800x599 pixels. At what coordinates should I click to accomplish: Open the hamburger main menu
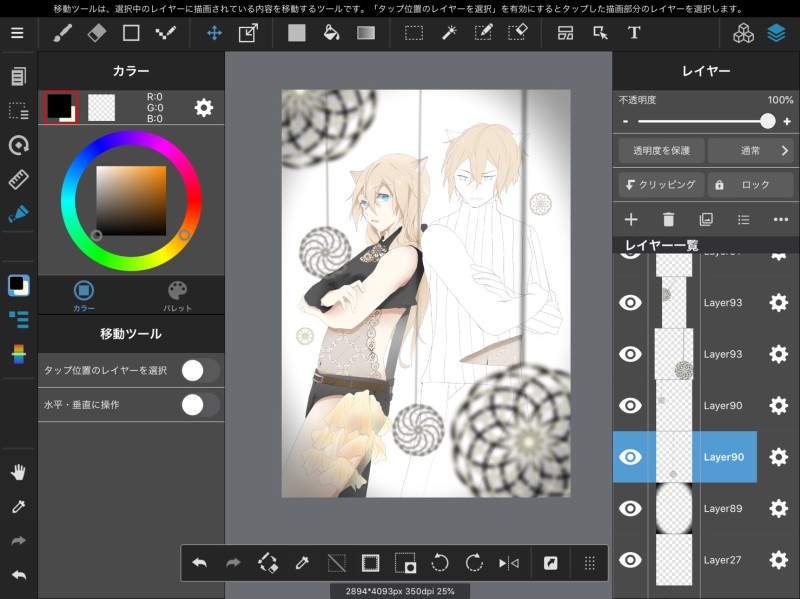[17, 33]
